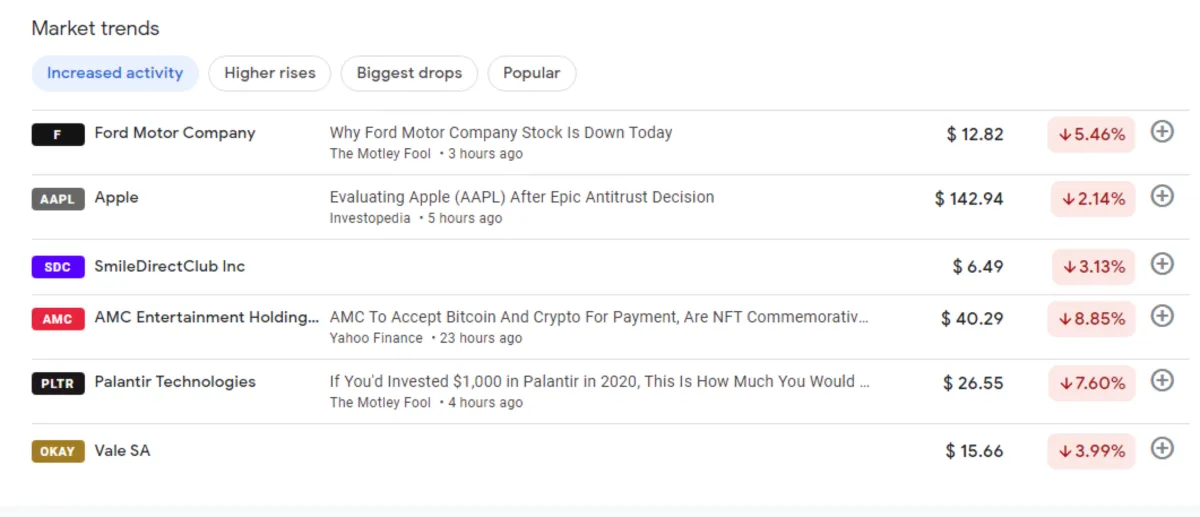Click the red AMC ticker badge
The image size is (1200, 517).
coord(58,319)
